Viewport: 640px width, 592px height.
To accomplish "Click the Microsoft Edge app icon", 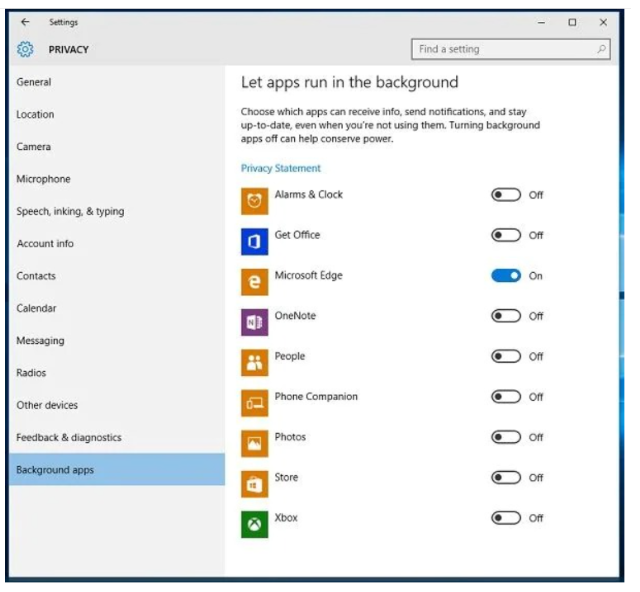I will coord(255,282).
